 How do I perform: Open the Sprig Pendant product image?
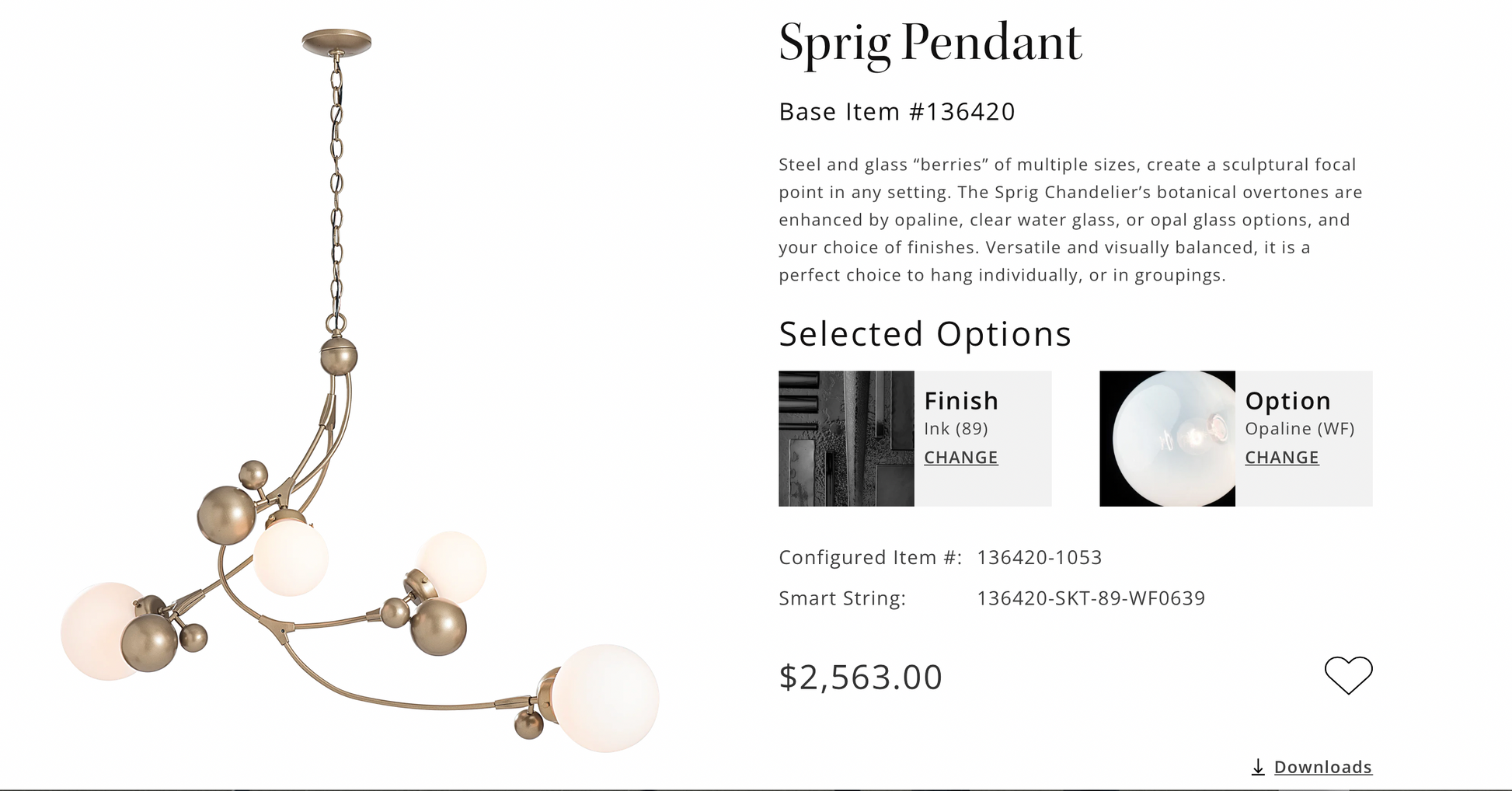tap(360, 392)
